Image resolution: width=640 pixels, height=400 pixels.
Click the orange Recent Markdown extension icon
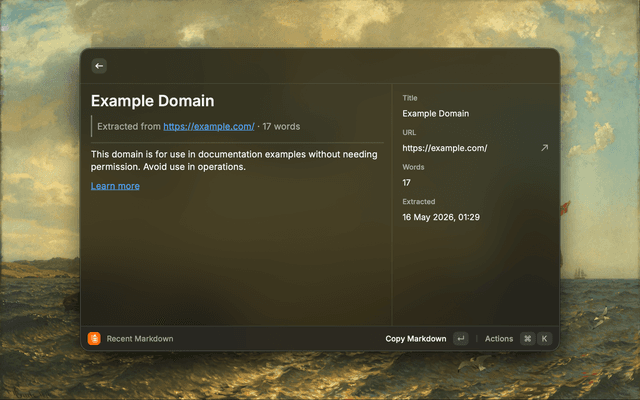click(x=94, y=338)
